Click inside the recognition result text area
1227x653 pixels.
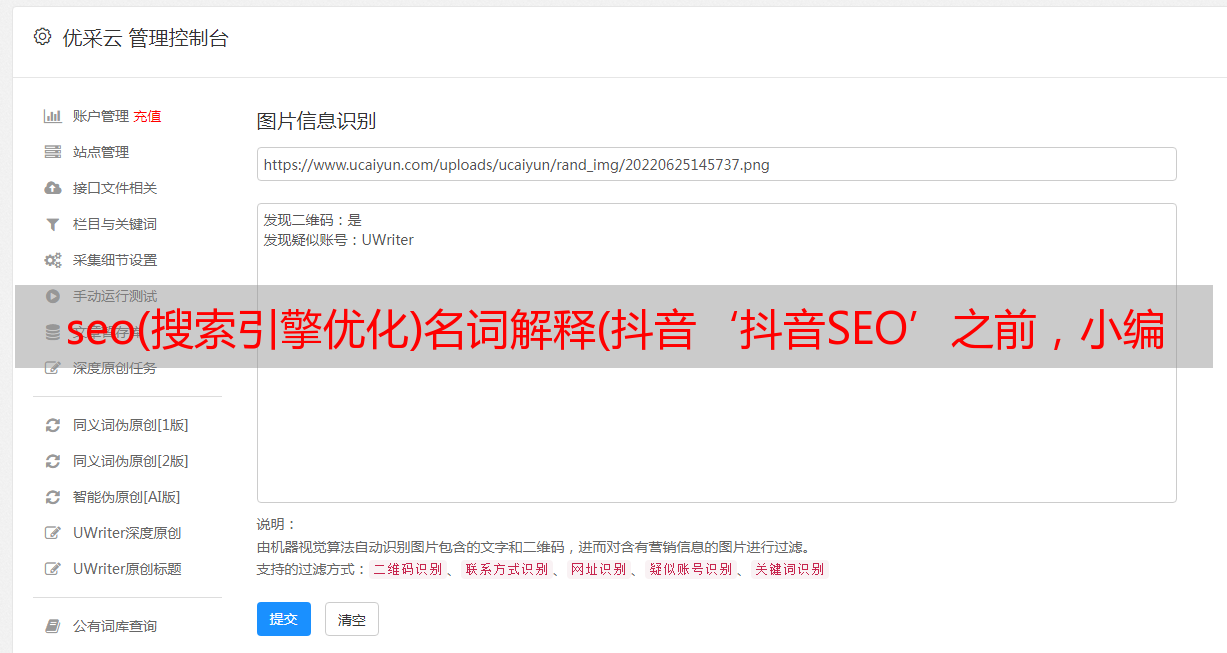point(716,352)
